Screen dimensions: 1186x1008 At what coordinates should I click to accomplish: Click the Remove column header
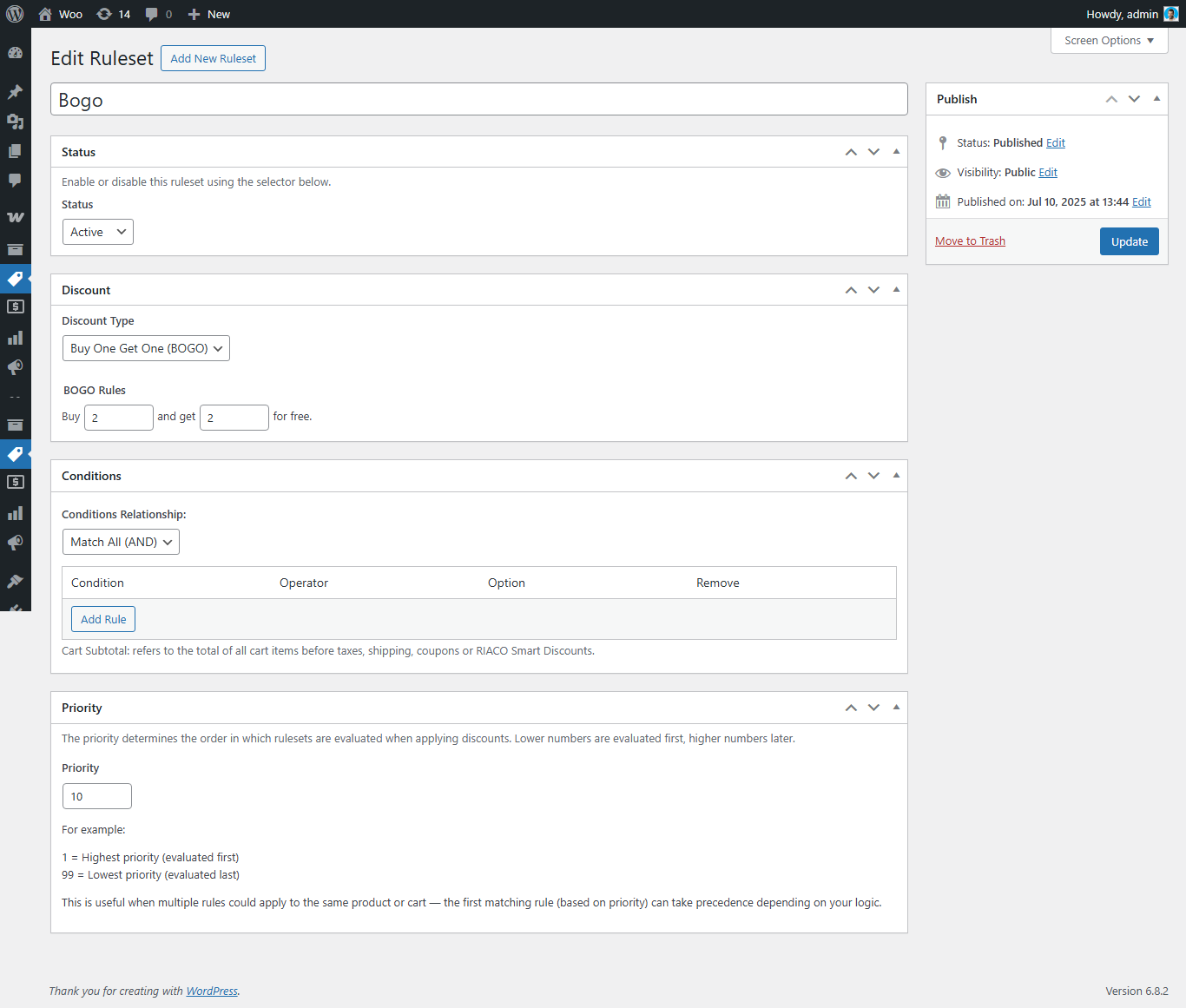718,583
